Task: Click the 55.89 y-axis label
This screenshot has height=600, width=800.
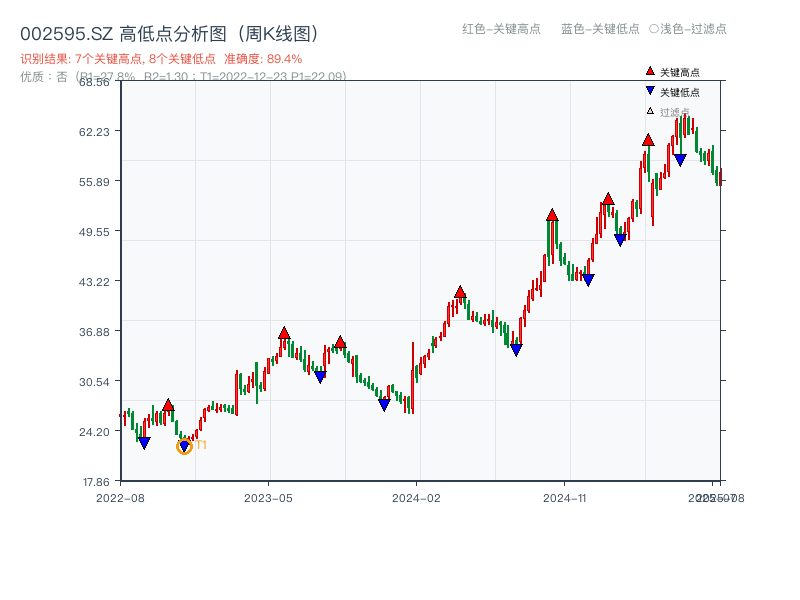Action: pos(94,182)
